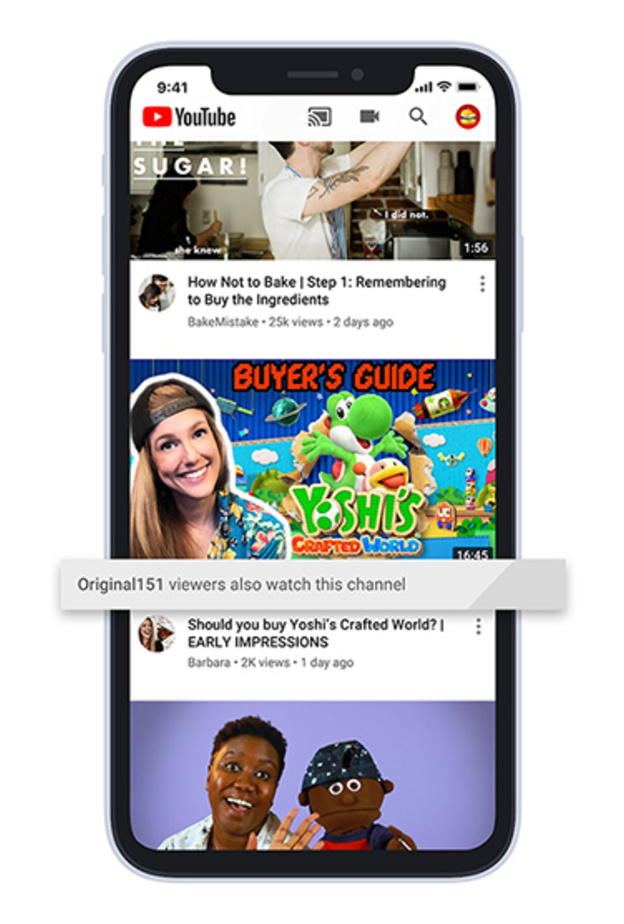Open the Should you buy Yoshi's title

pos(315,633)
